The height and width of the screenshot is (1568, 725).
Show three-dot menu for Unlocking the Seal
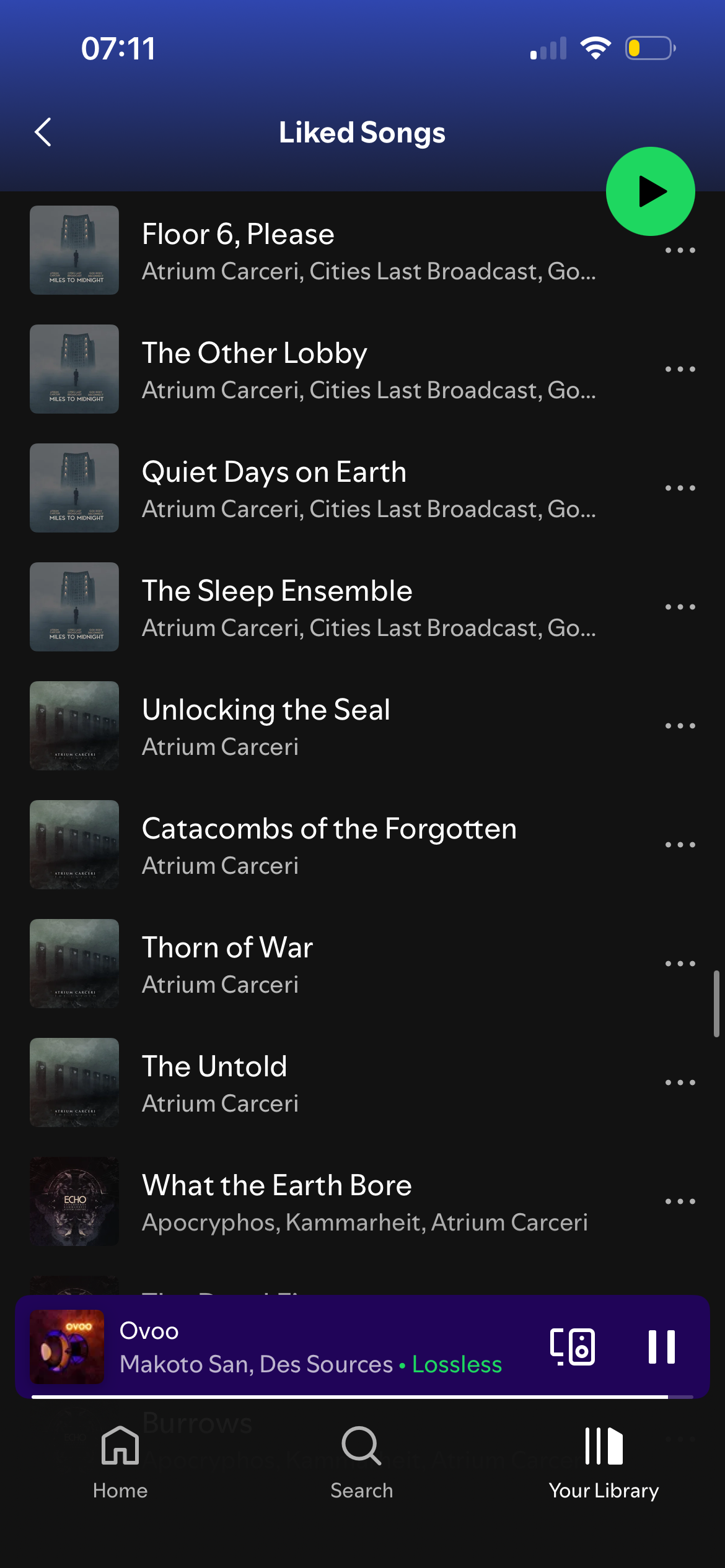click(680, 726)
